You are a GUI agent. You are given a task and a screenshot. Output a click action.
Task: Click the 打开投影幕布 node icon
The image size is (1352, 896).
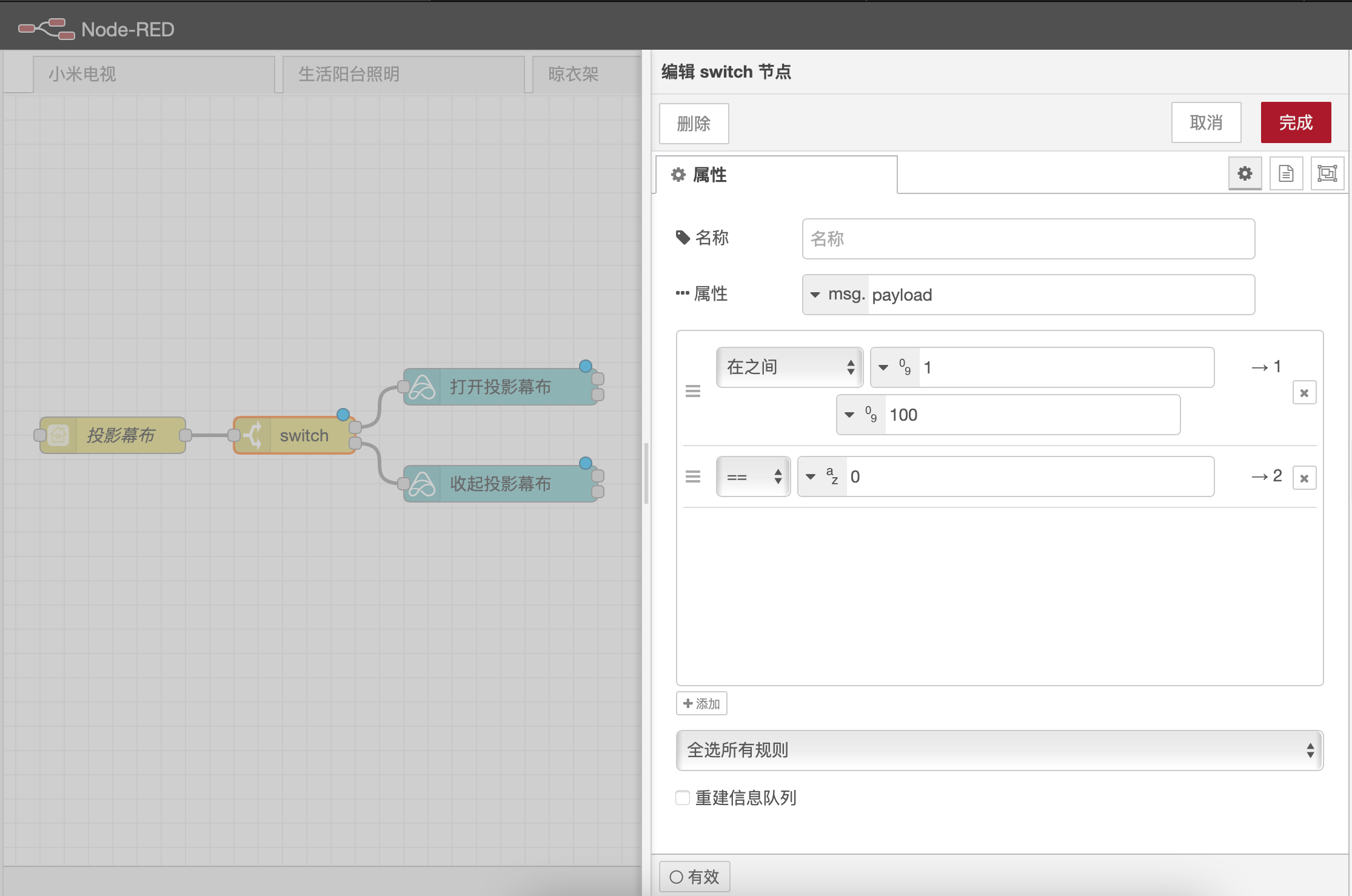click(x=423, y=387)
